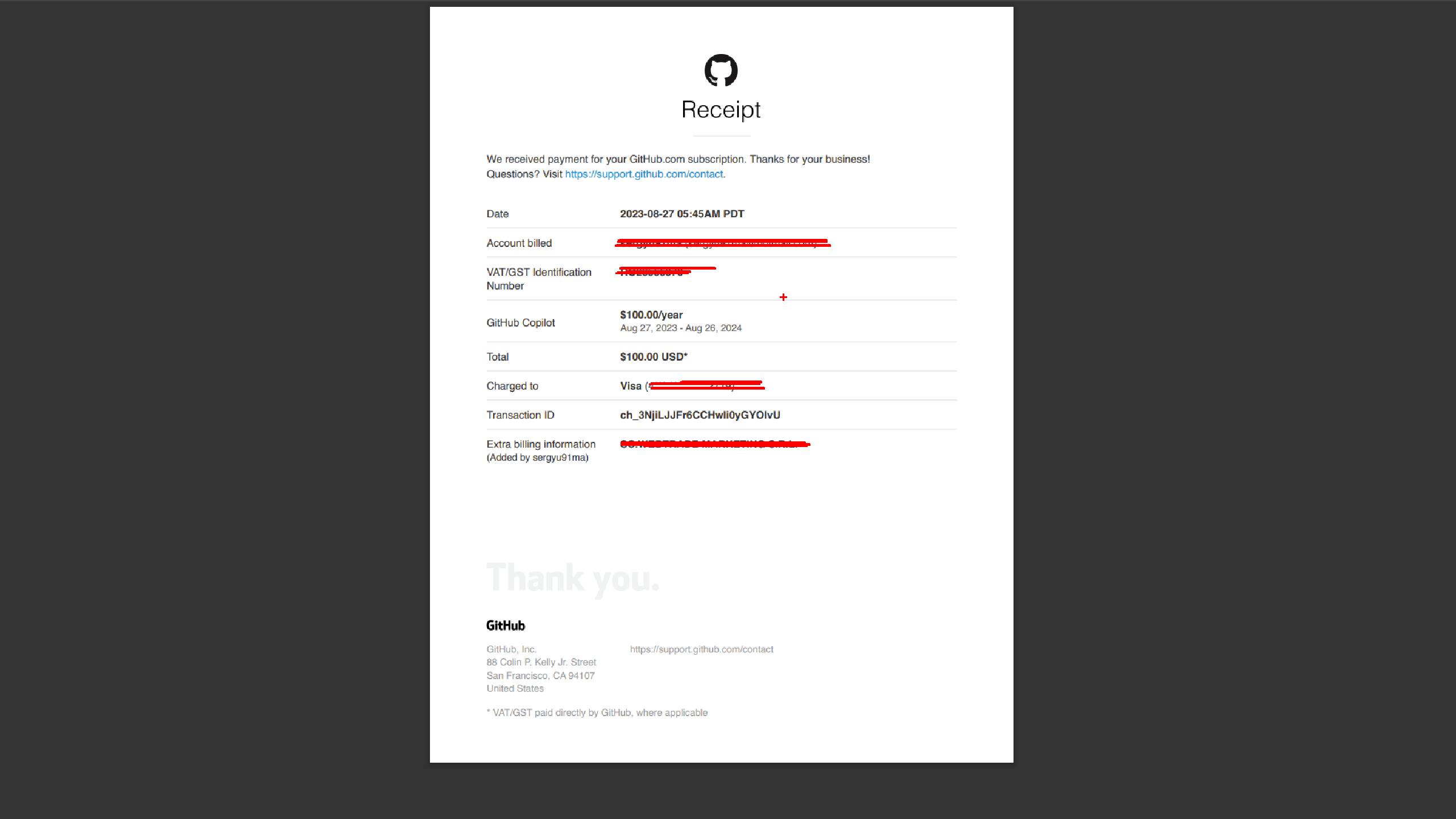Click the GitHub wordmark above the address block

pyautogui.click(x=505, y=626)
